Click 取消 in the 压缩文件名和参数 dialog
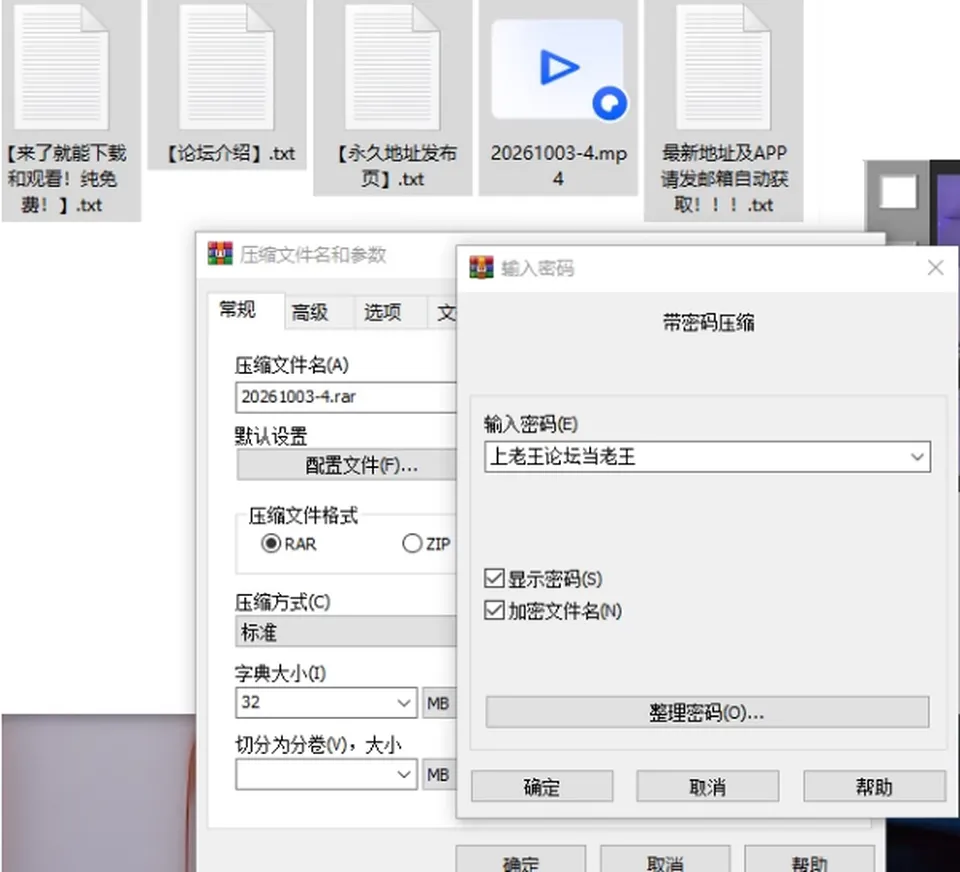Viewport: 960px width, 872px height. click(665, 860)
